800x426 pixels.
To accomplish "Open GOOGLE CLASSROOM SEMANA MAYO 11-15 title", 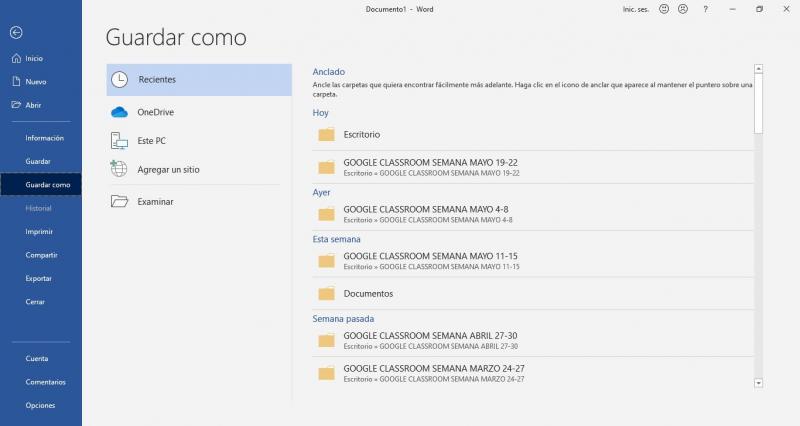I will point(431,256).
